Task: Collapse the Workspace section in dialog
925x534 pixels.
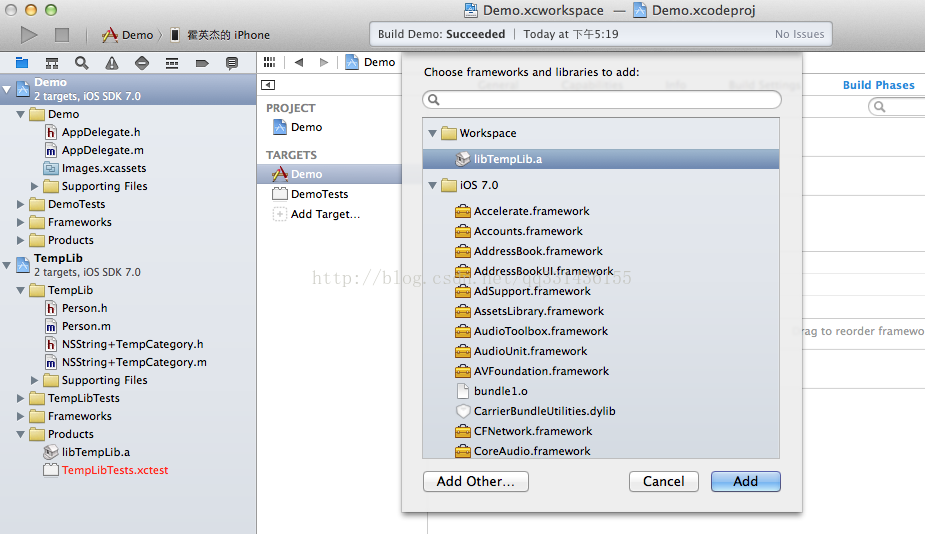Action: (x=432, y=133)
